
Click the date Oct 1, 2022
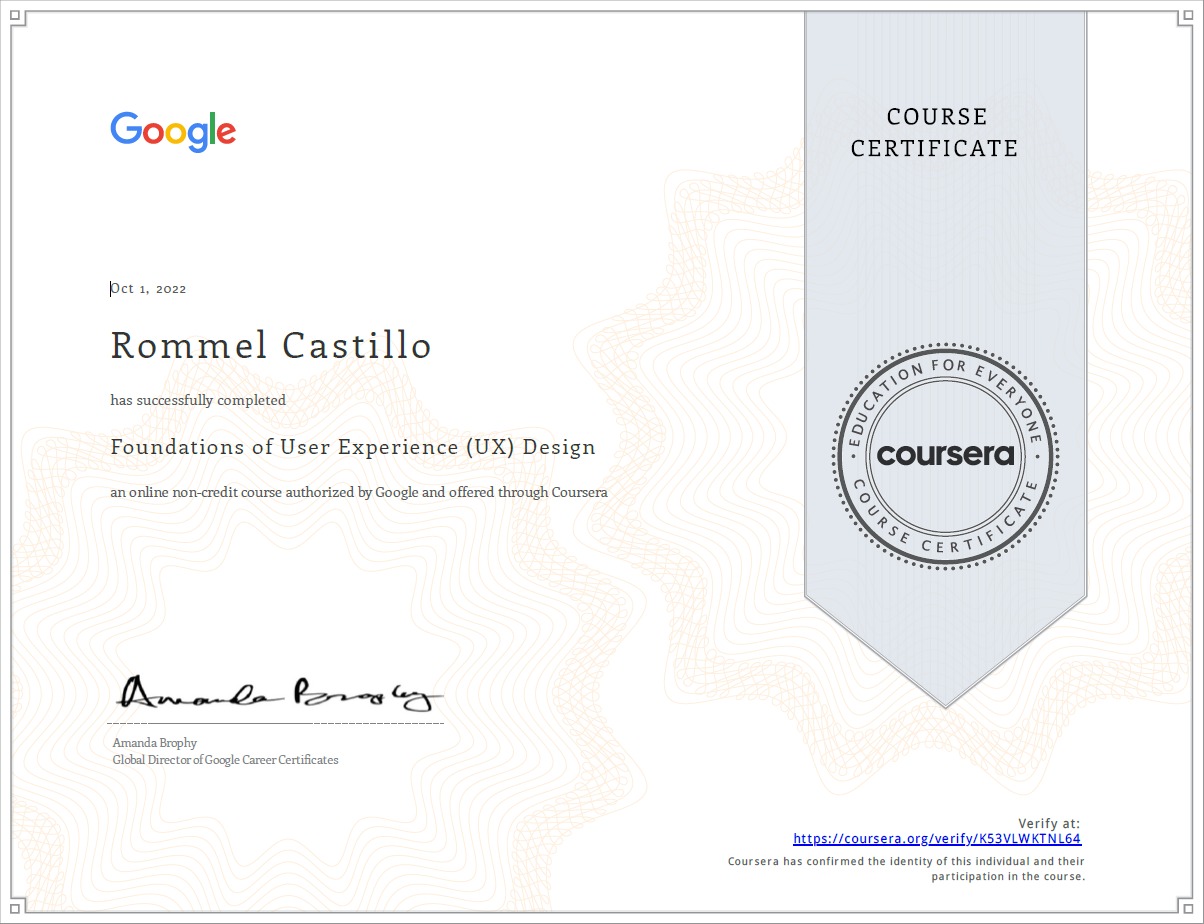[x=149, y=289]
